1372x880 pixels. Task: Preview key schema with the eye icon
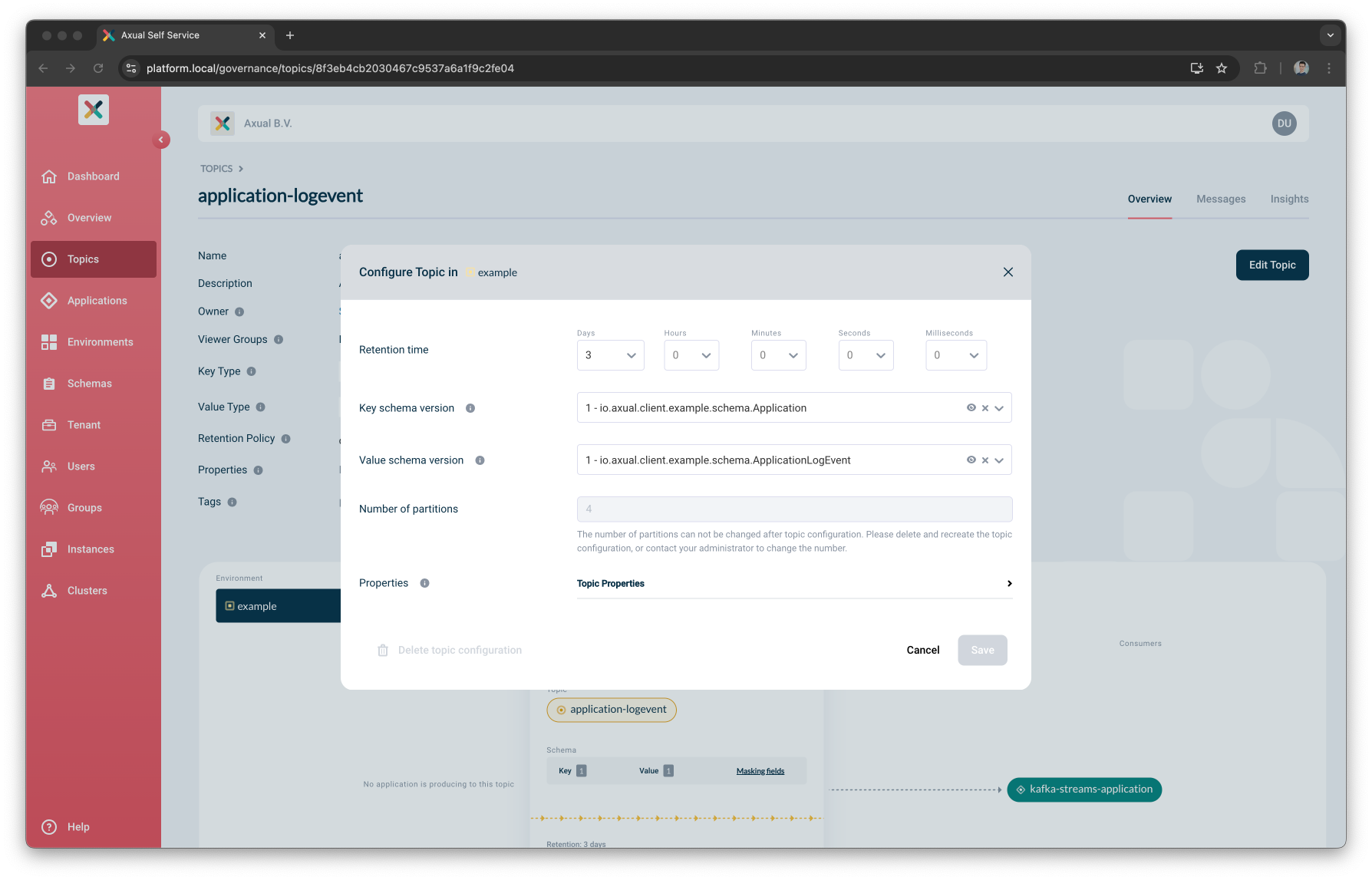[x=971, y=408]
